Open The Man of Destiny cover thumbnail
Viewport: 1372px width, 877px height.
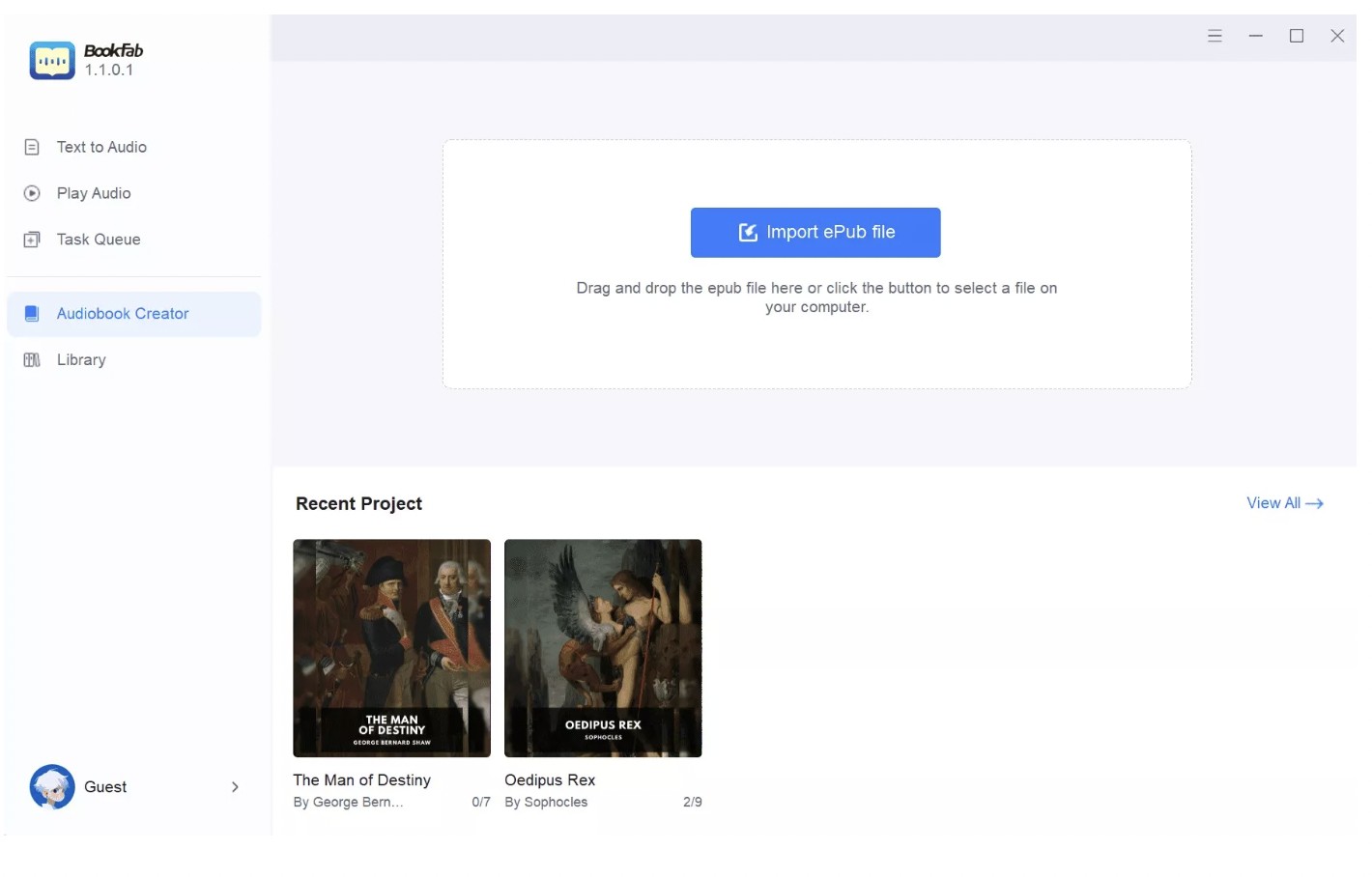tap(391, 648)
